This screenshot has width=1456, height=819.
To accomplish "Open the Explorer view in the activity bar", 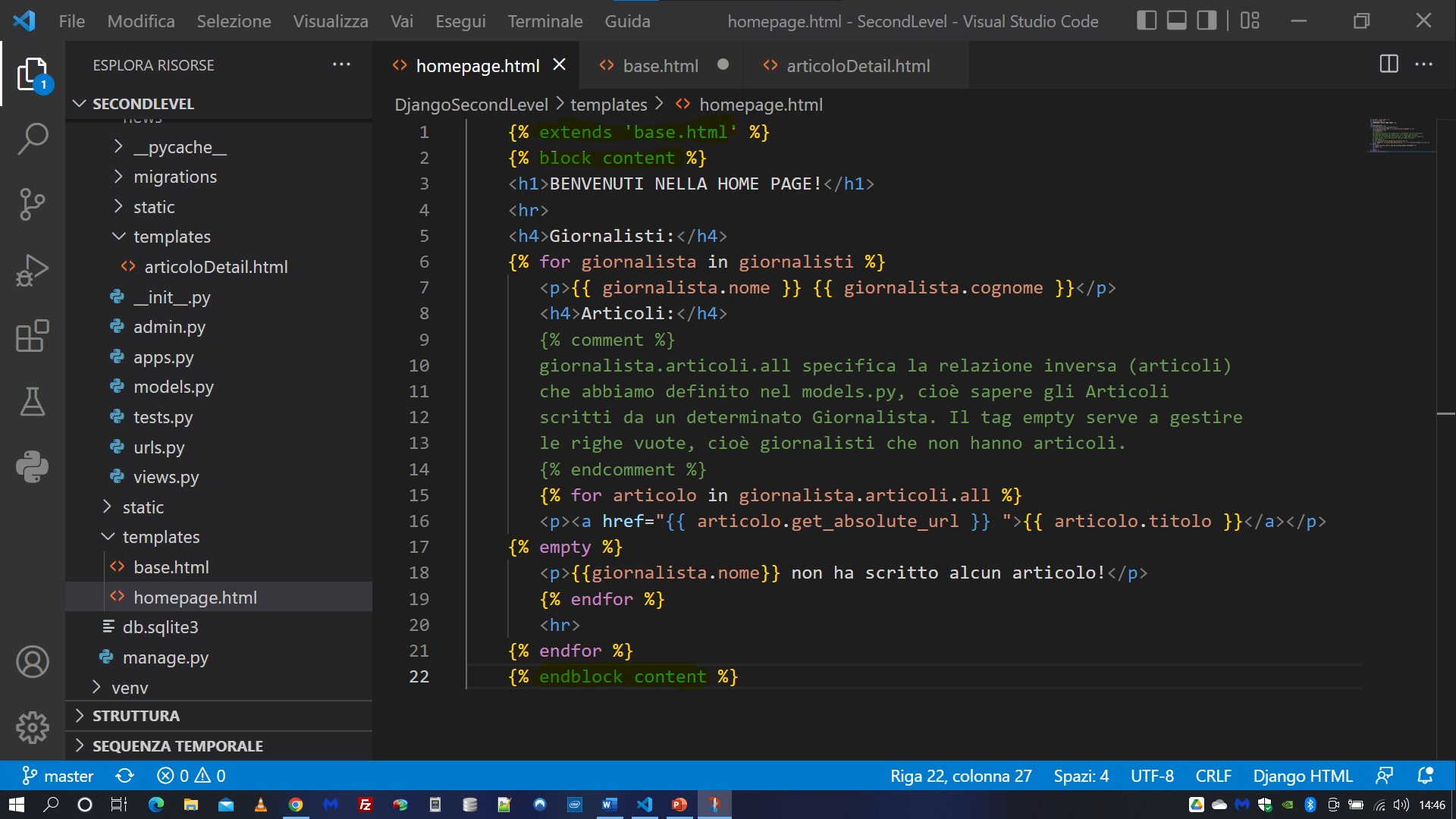I will 32,74.
